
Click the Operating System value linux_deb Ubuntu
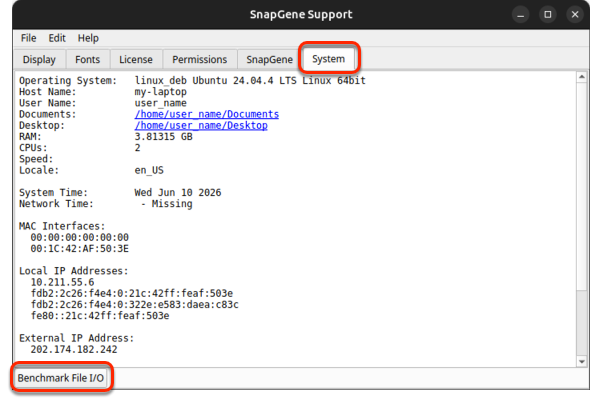(250, 81)
